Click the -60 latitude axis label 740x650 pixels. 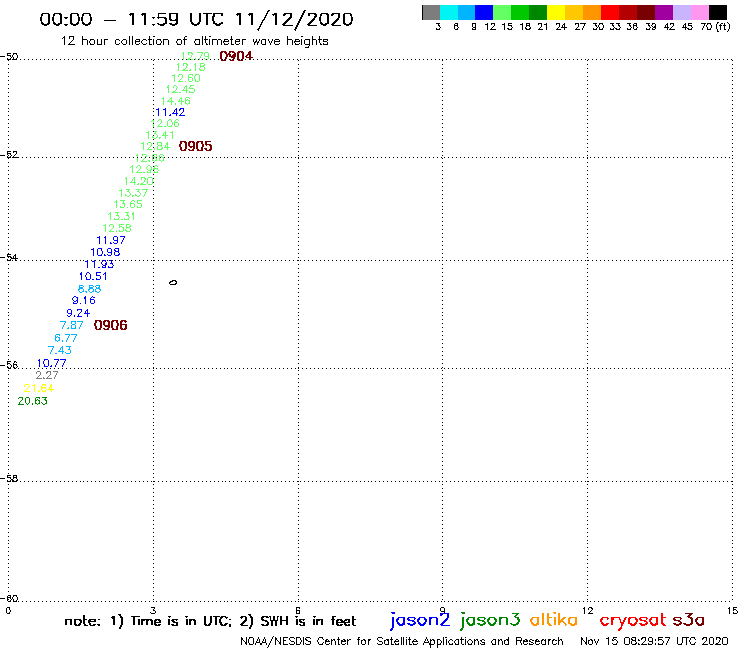[9, 599]
